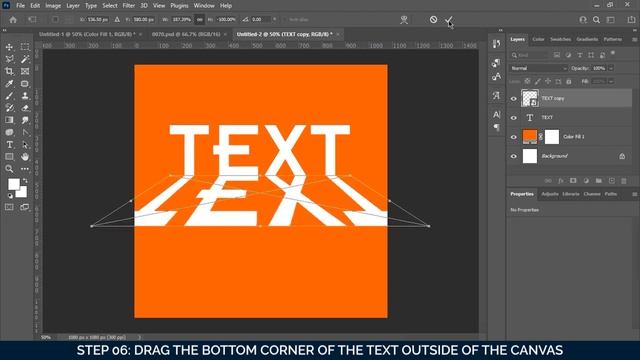Switch to the 0070.psd document tab
The height and width of the screenshot is (360, 640).
click(186, 34)
